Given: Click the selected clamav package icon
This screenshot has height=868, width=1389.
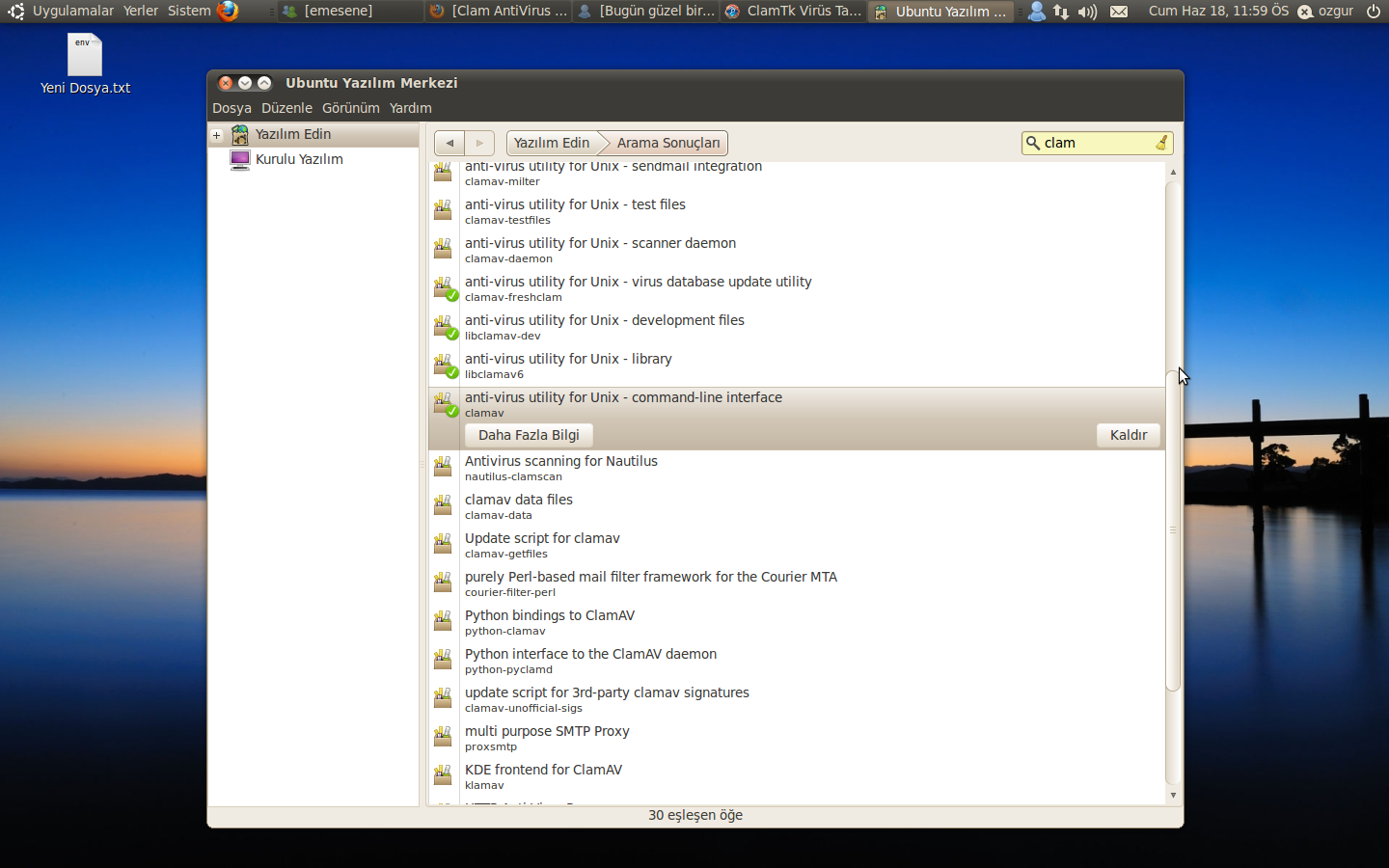Looking at the screenshot, I should [444, 404].
